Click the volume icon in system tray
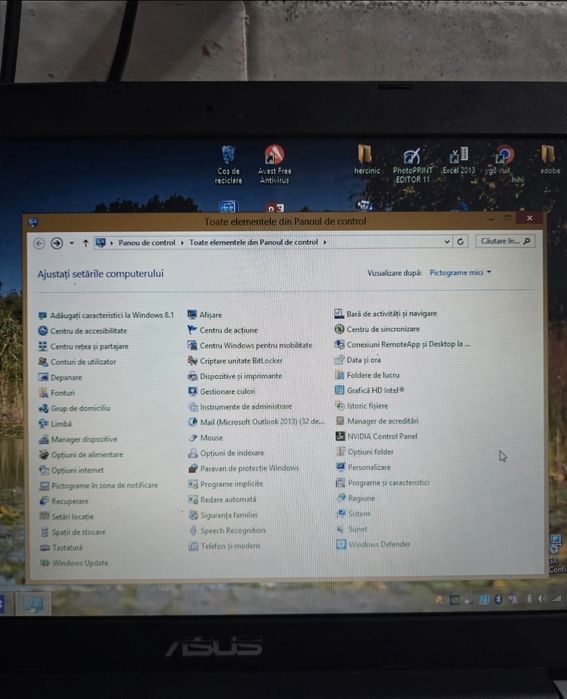567x699 pixels. coord(541,599)
